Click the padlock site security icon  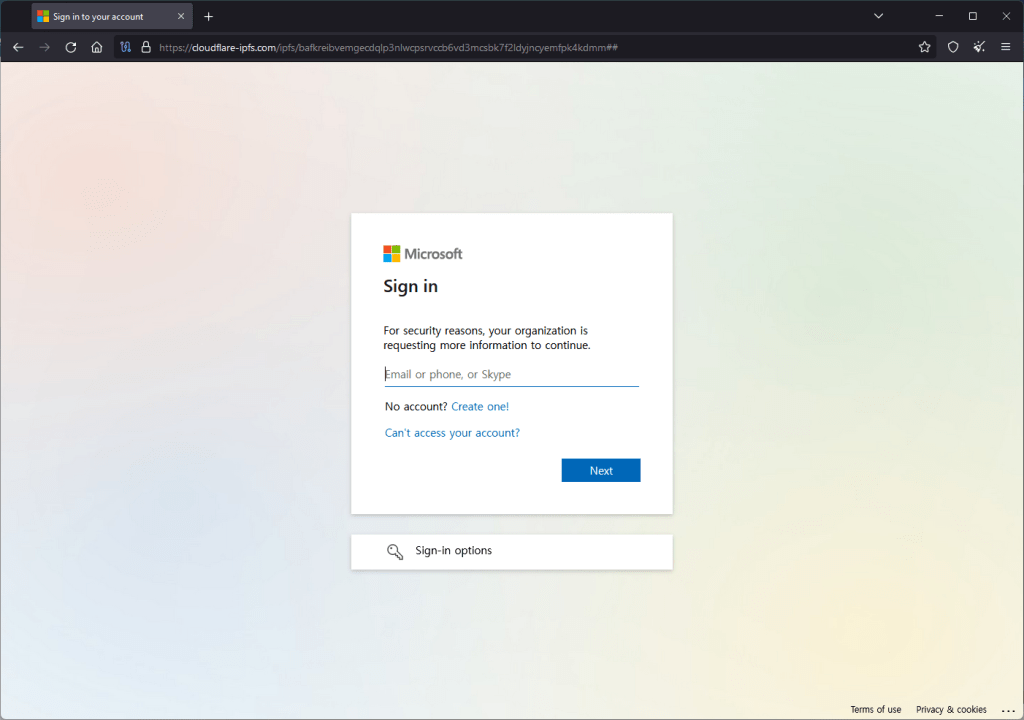pos(146,47)
